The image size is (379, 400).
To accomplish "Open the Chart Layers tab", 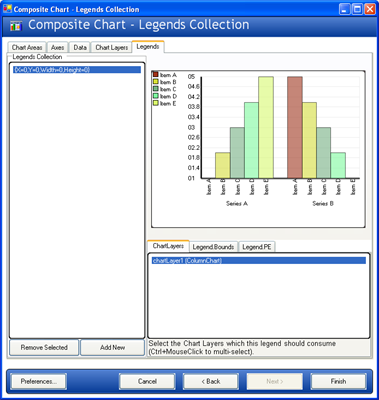I will click(112, 47).
